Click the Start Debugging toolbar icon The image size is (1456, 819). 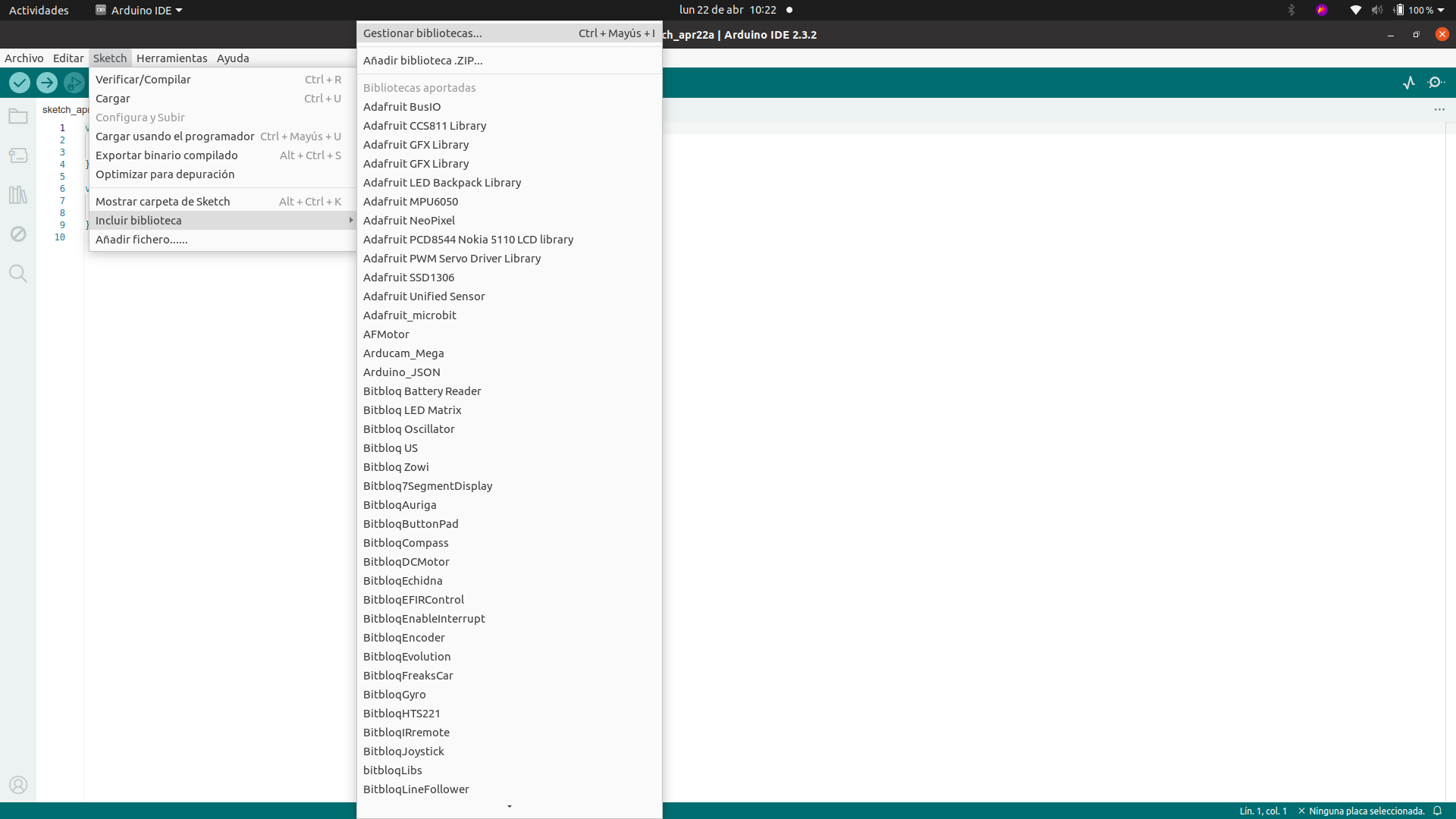74,83
